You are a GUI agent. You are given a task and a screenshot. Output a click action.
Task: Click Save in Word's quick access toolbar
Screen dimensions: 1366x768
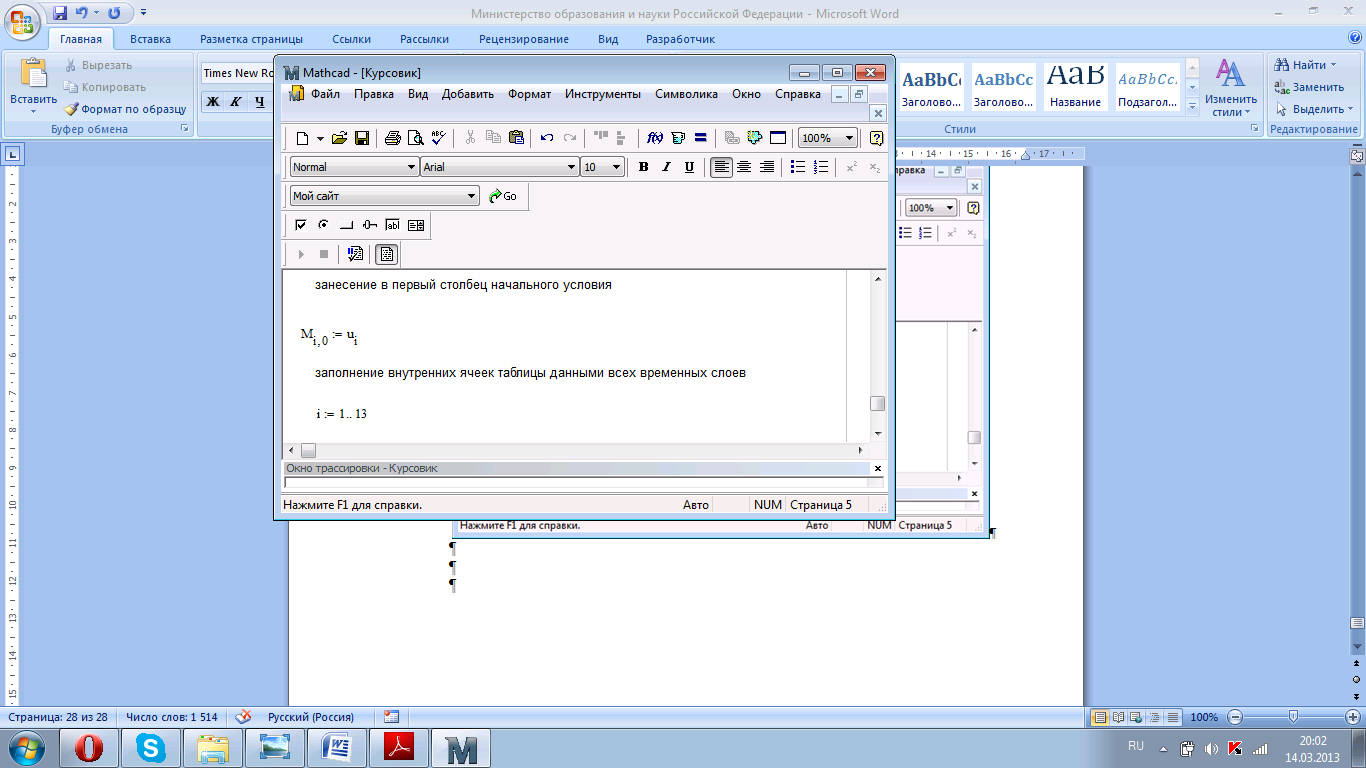(x=60, y=14)
